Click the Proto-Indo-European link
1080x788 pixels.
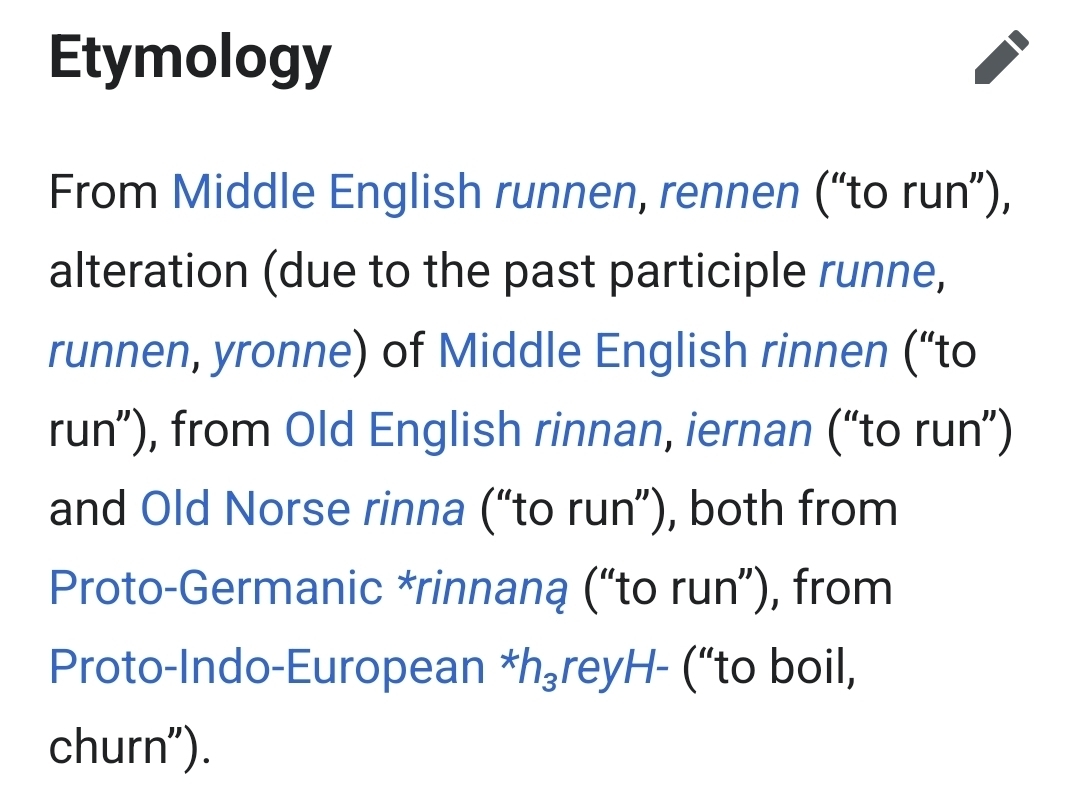coord(266,667)
